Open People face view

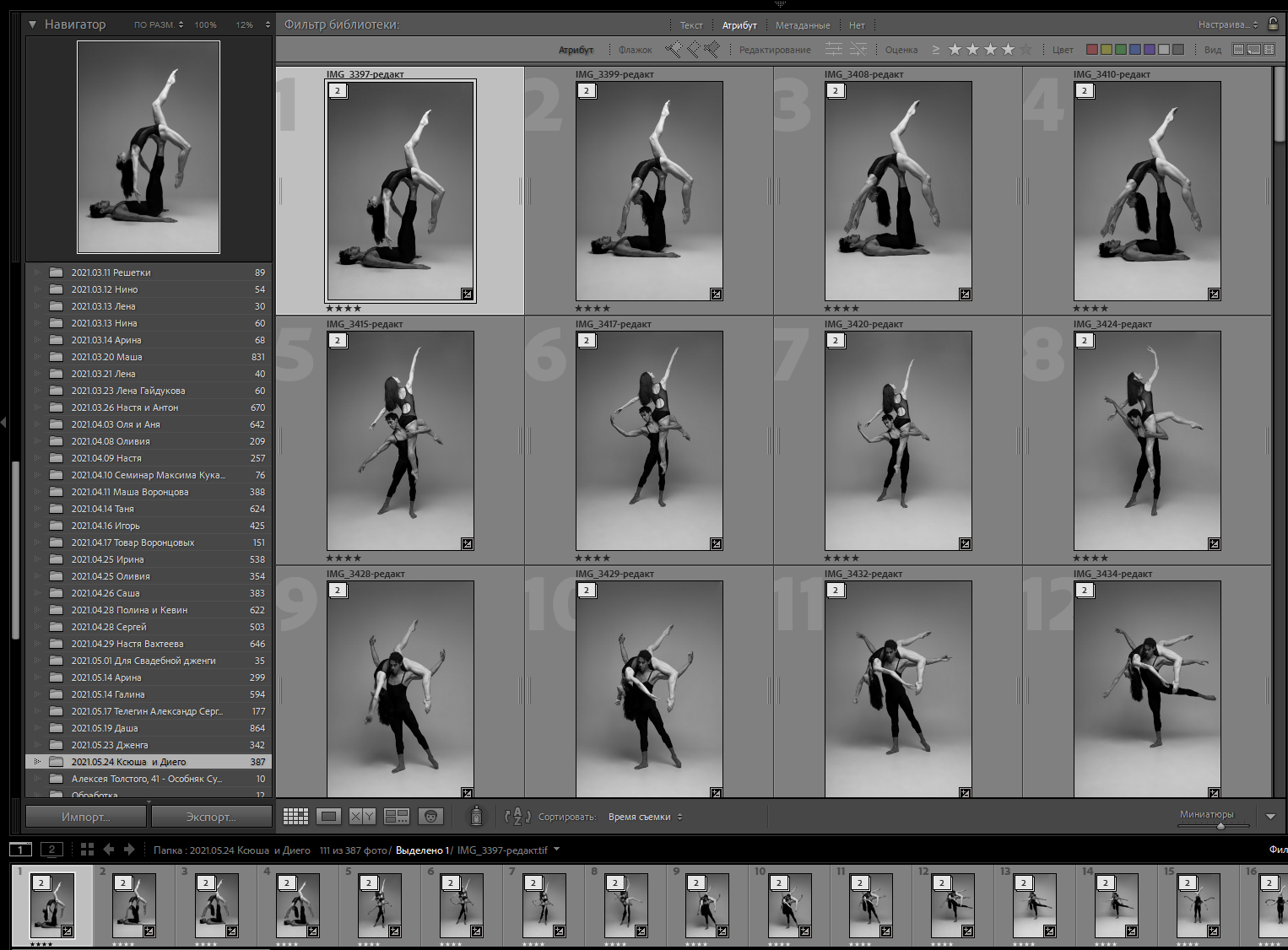(x=430, y=816)
